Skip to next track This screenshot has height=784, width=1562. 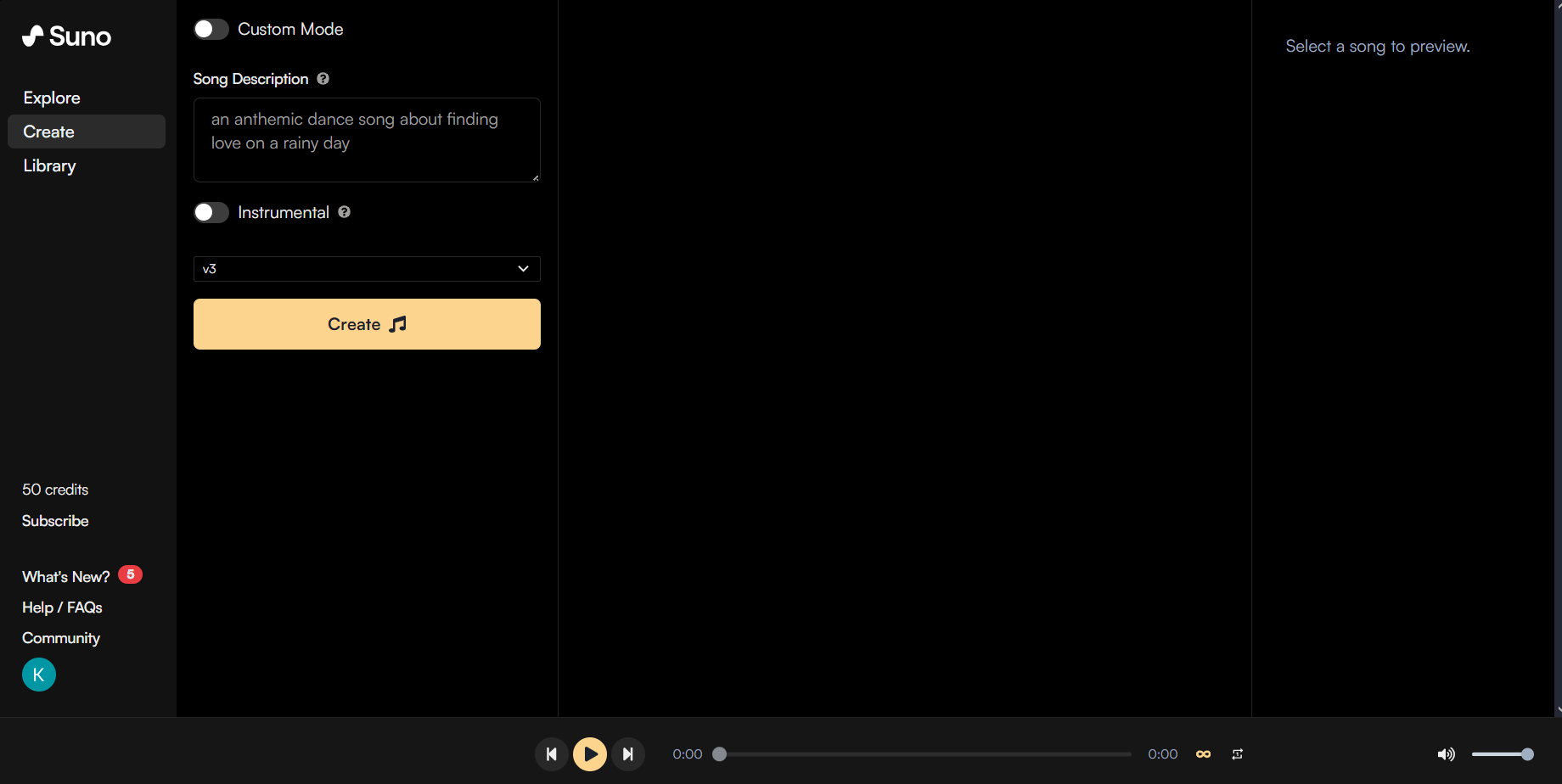click(x=628, y=753)
